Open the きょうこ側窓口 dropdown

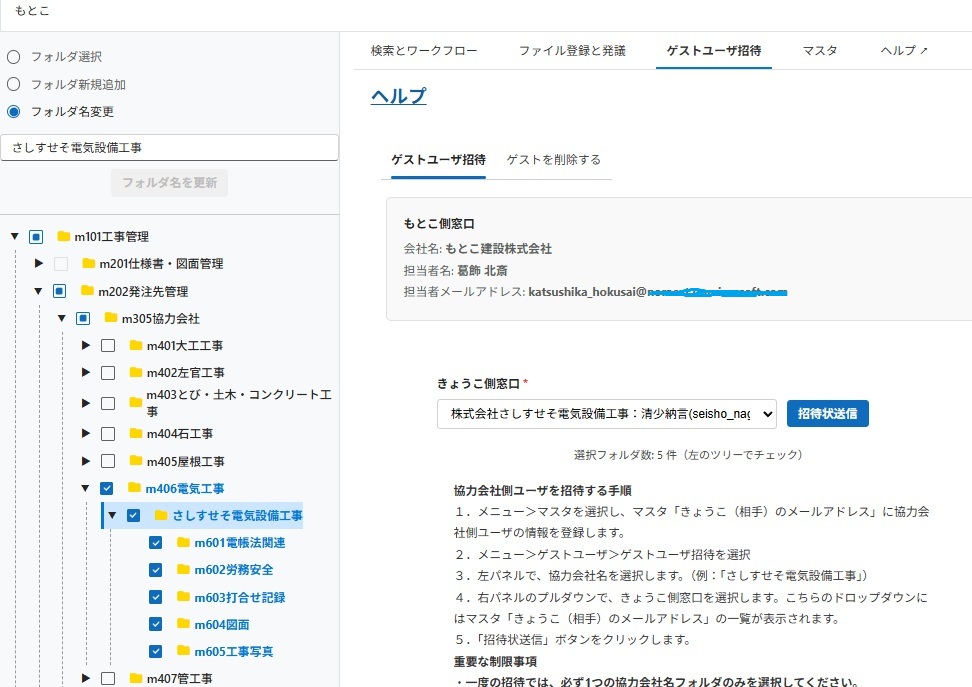606,414
